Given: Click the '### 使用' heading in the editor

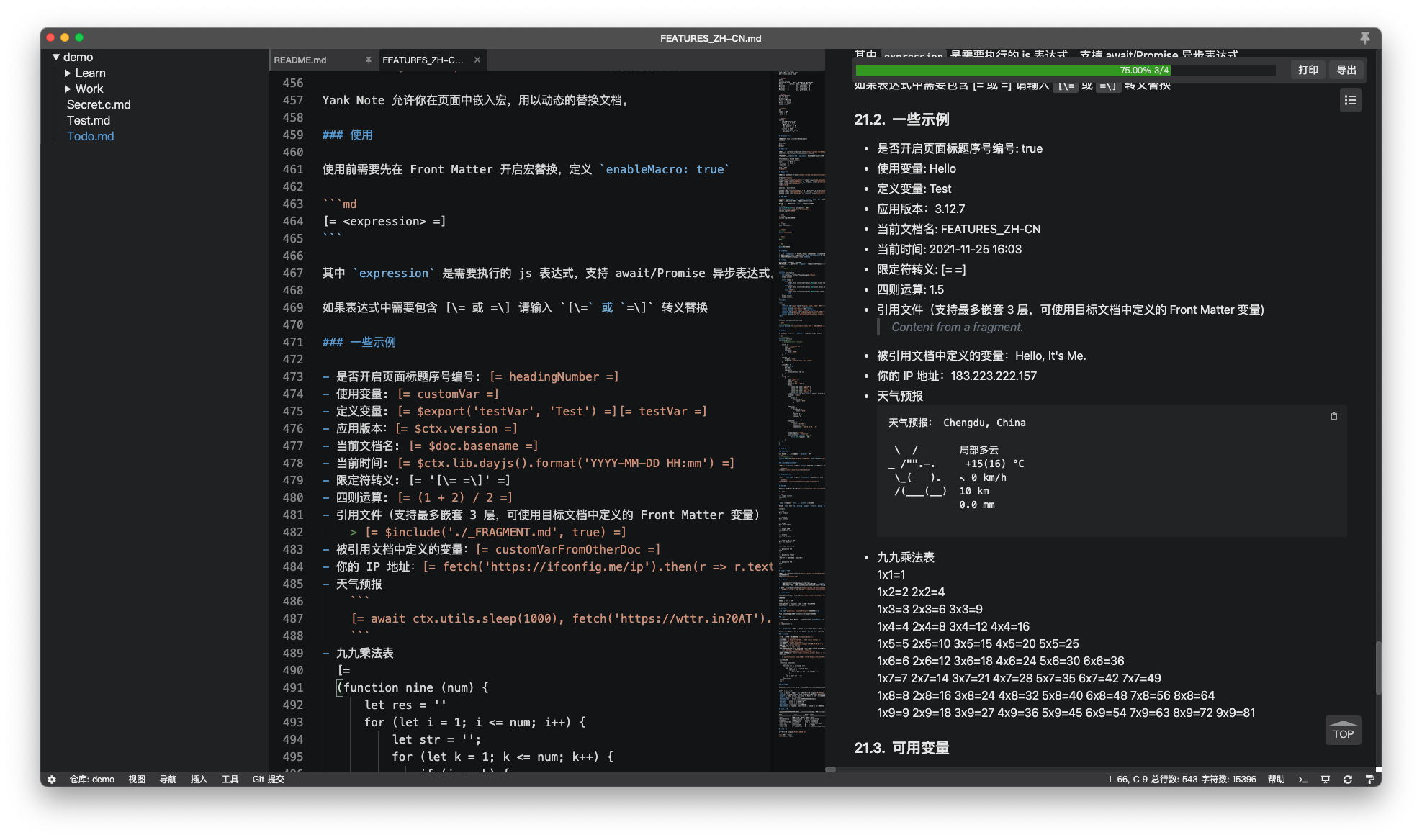Looking at the screenshot, I should pyautogui.click(x=347, y=135).
